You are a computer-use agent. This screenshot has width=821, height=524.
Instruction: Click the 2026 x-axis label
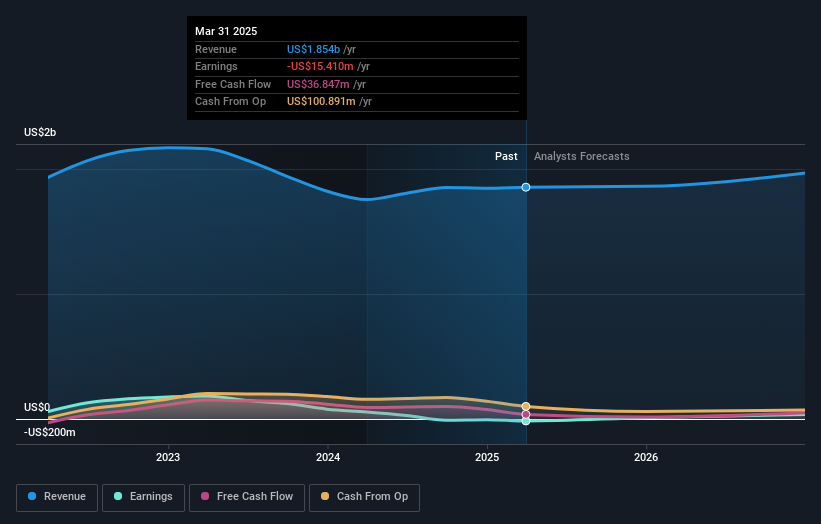pyautogui.click(x=646, y=457)
